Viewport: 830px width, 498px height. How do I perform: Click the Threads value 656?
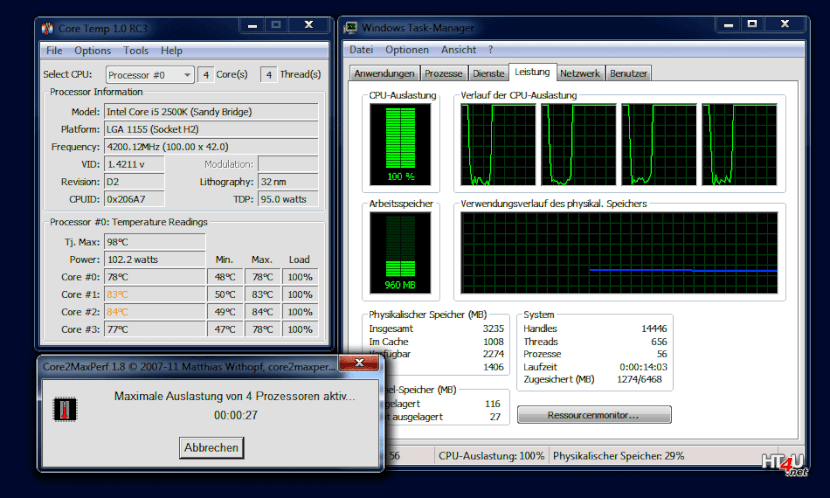[x=659, y=341]
